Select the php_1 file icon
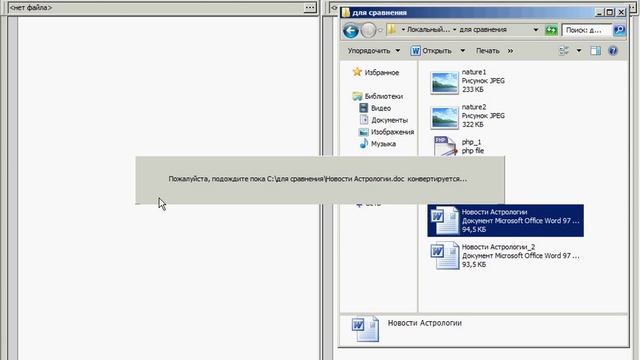The image size is (640, 360). coord(445,146)
